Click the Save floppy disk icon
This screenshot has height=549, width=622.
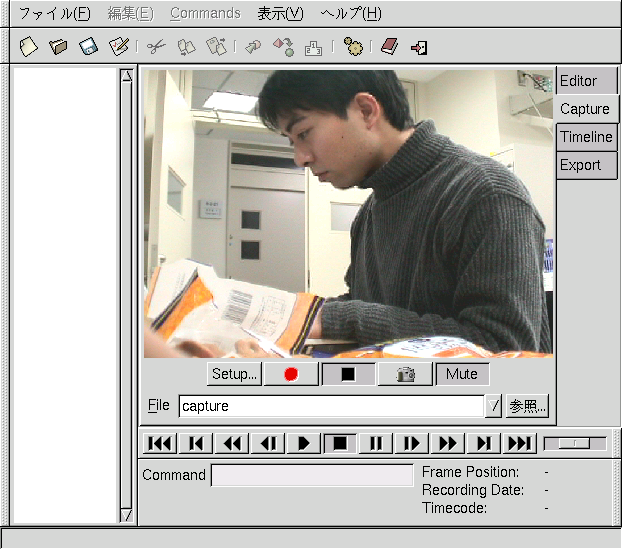[x=88, y=47]
